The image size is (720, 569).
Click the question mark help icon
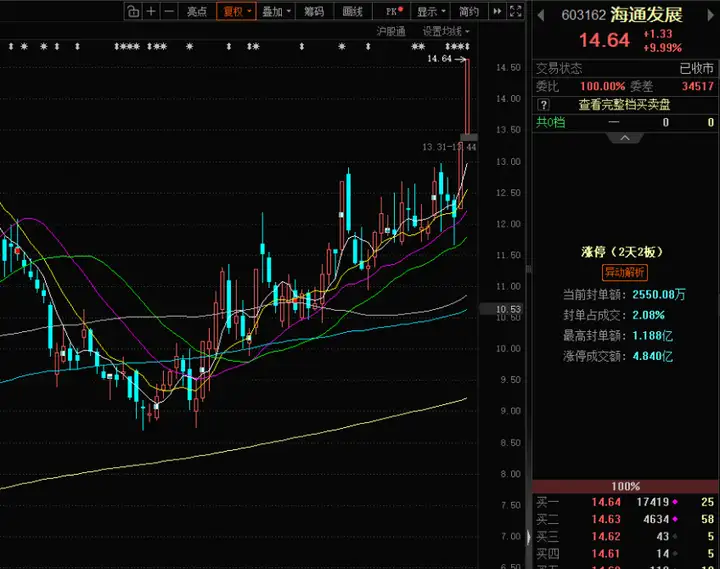544,105
